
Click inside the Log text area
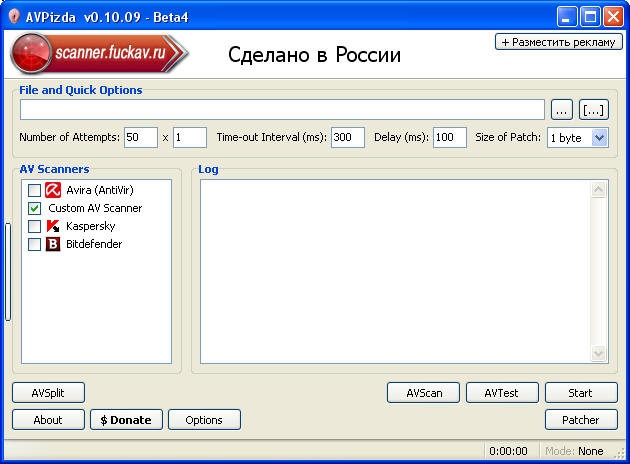pos(396,271)
